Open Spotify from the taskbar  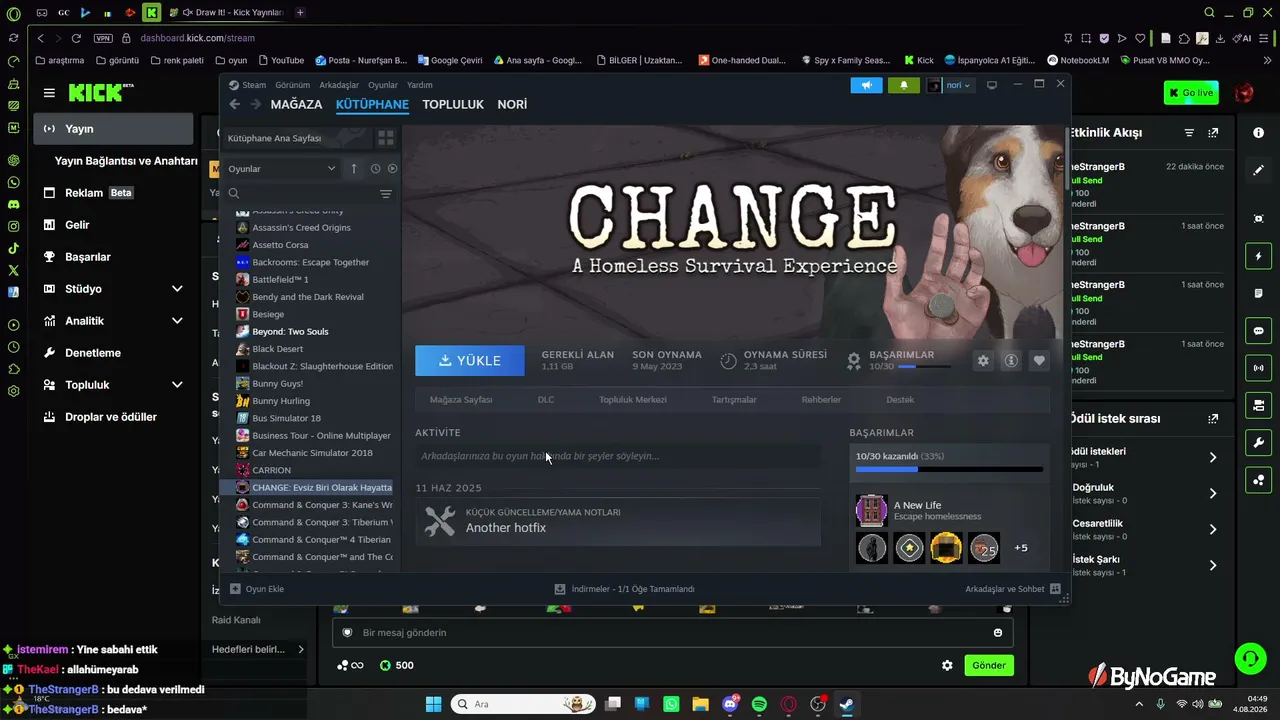[759, 704]
